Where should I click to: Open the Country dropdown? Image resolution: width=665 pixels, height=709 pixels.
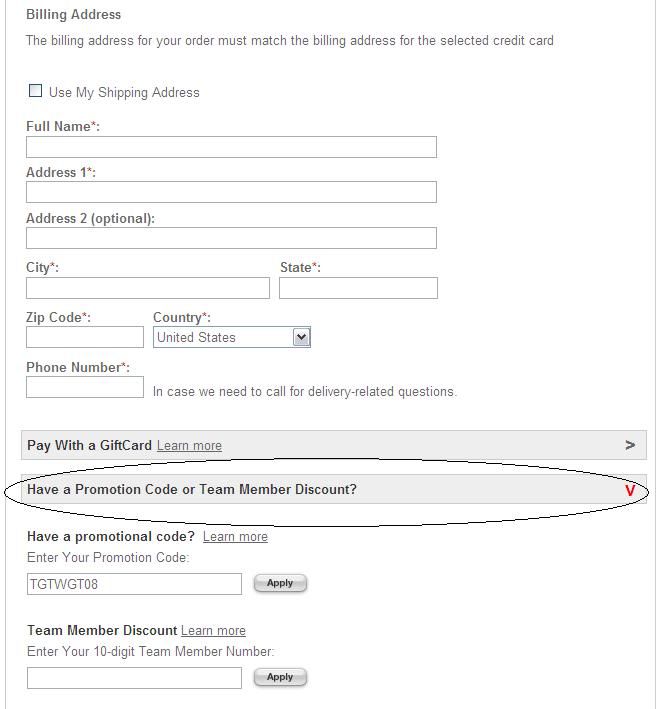231,337
